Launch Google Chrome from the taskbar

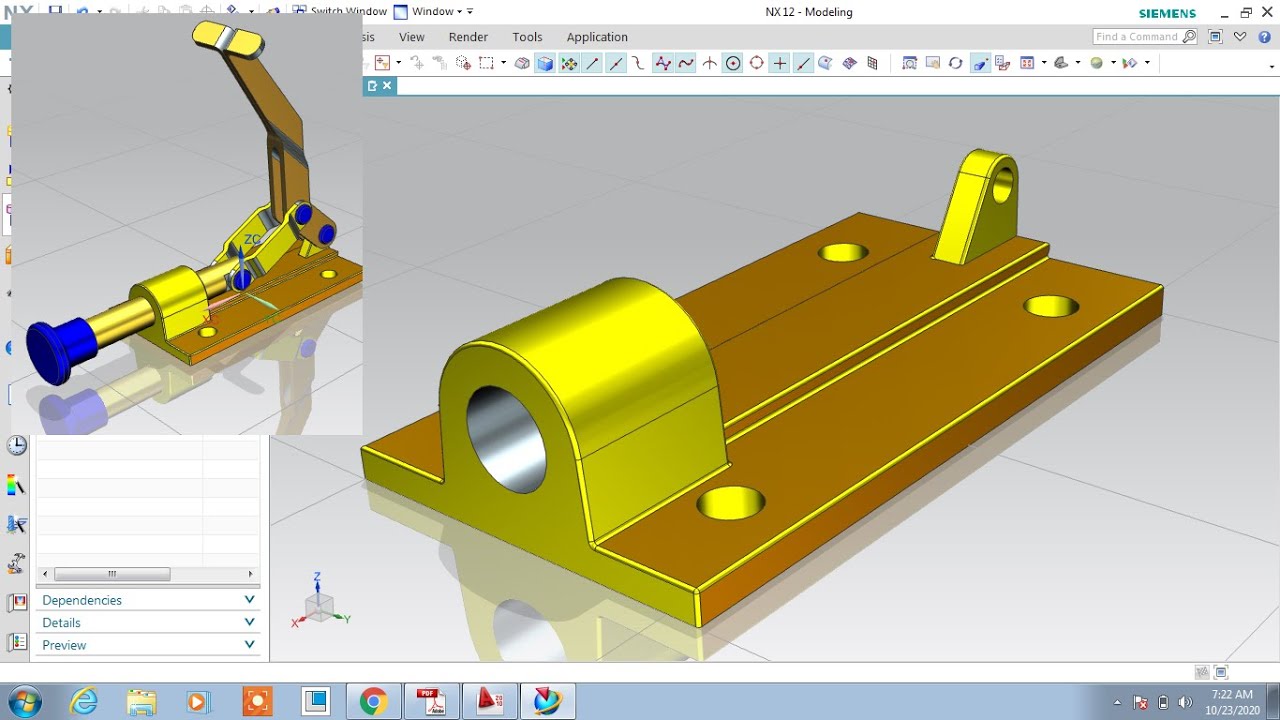click(373, 702)
